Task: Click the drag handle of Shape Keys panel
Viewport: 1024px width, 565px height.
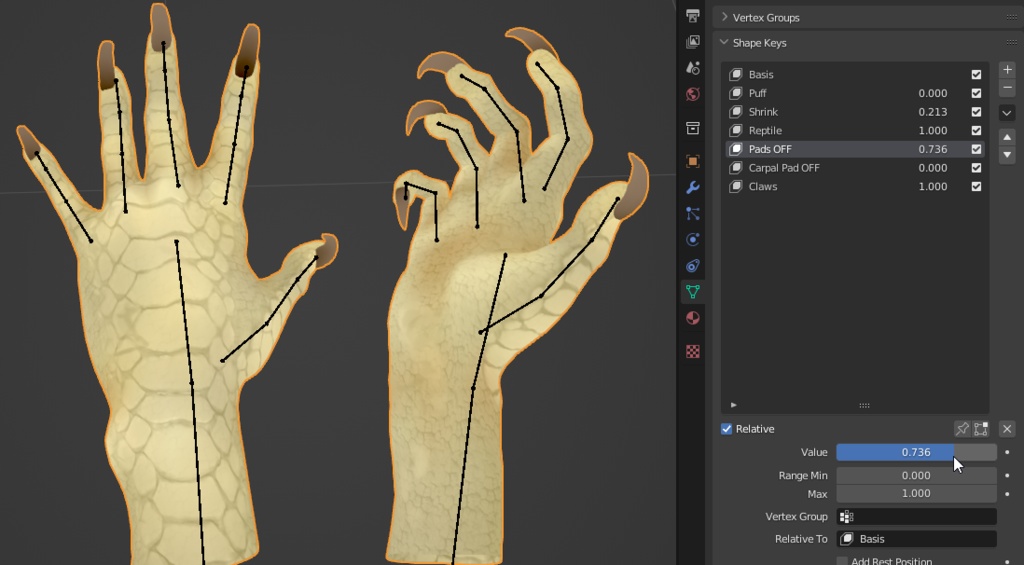Action: [x=1011, y=42]
